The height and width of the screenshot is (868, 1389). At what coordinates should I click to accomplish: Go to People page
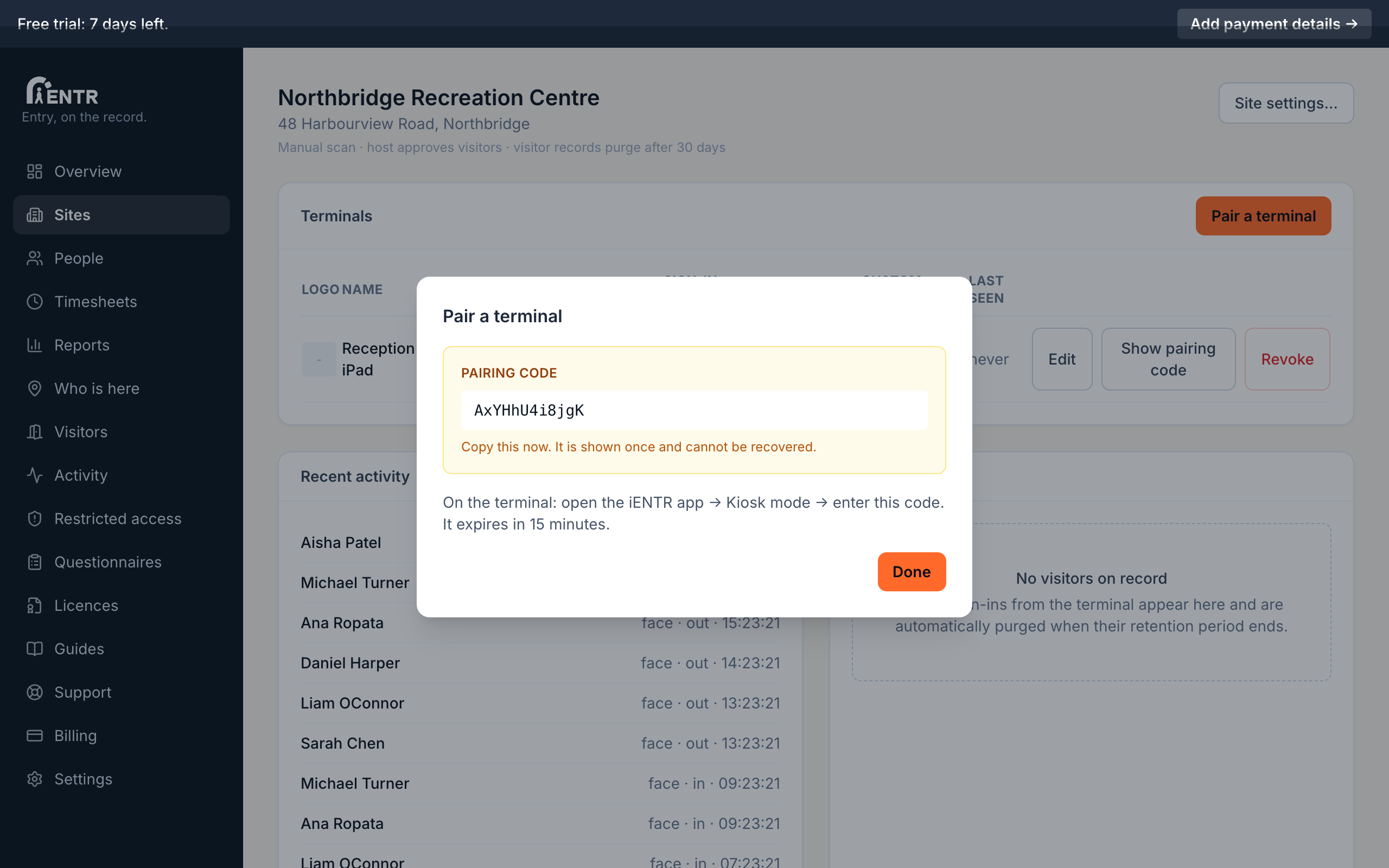point(121,258)
